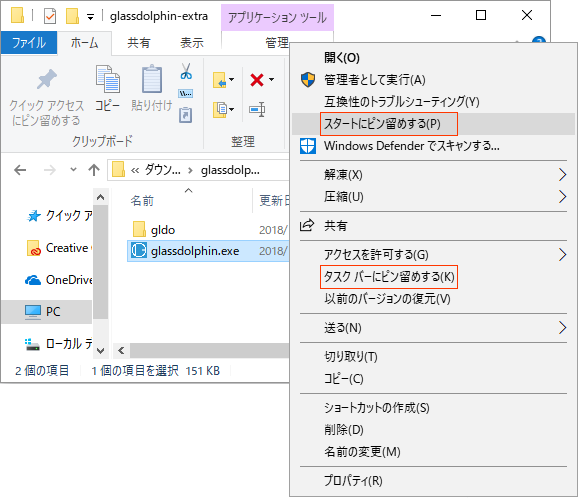Click the Forward arrow in the navigation bar

click(50, 170)
